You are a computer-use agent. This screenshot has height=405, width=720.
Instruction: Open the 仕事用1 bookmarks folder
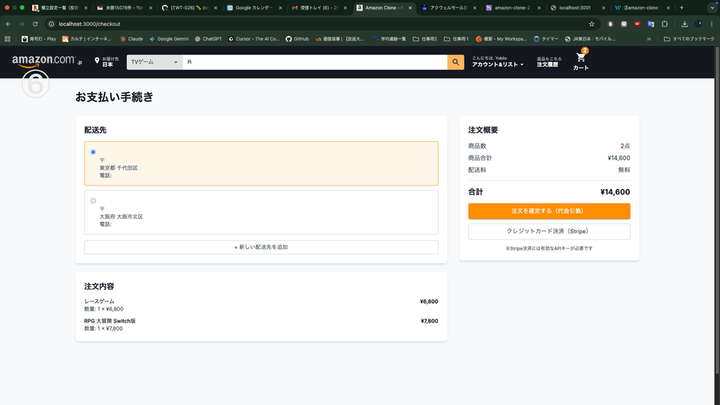(456, 39)
